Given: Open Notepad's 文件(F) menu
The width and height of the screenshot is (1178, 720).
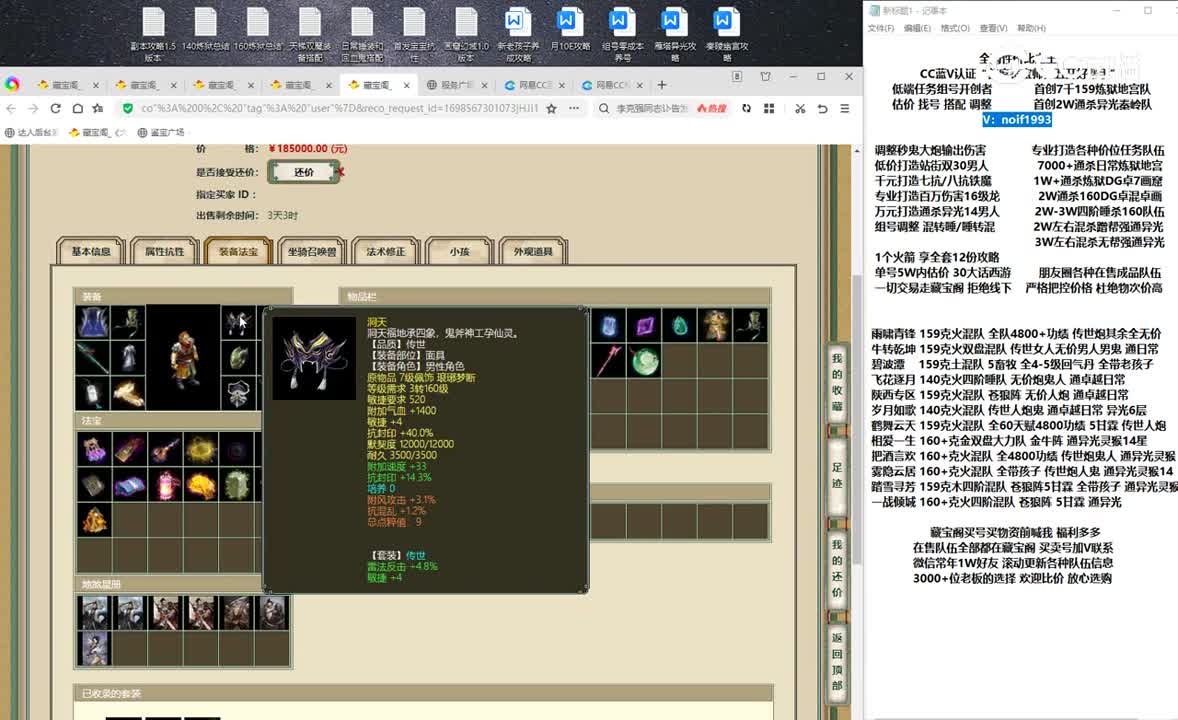Looking at the screenshot, I should point(880,29).
